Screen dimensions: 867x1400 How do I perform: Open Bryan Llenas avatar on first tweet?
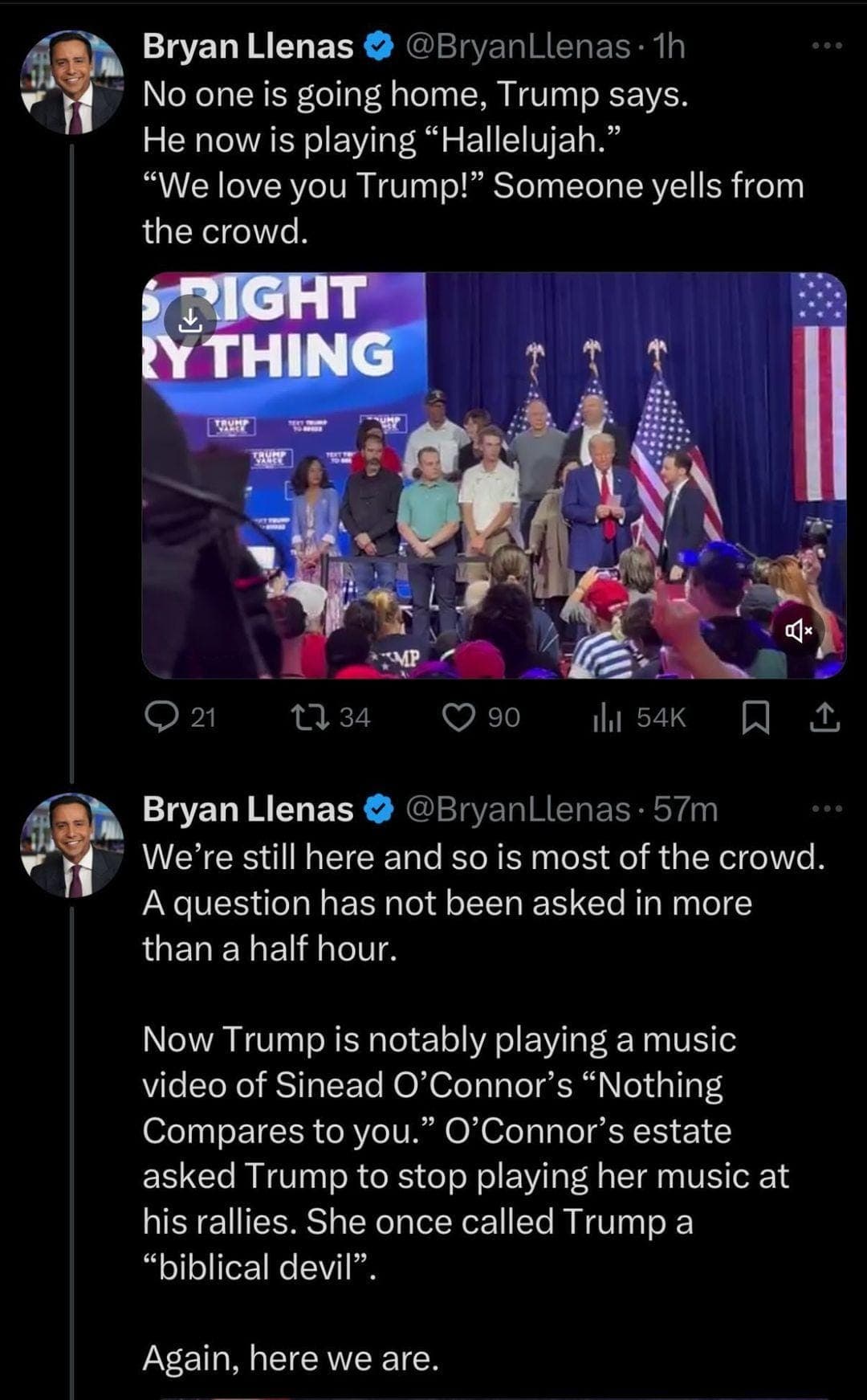coord(72,84)
